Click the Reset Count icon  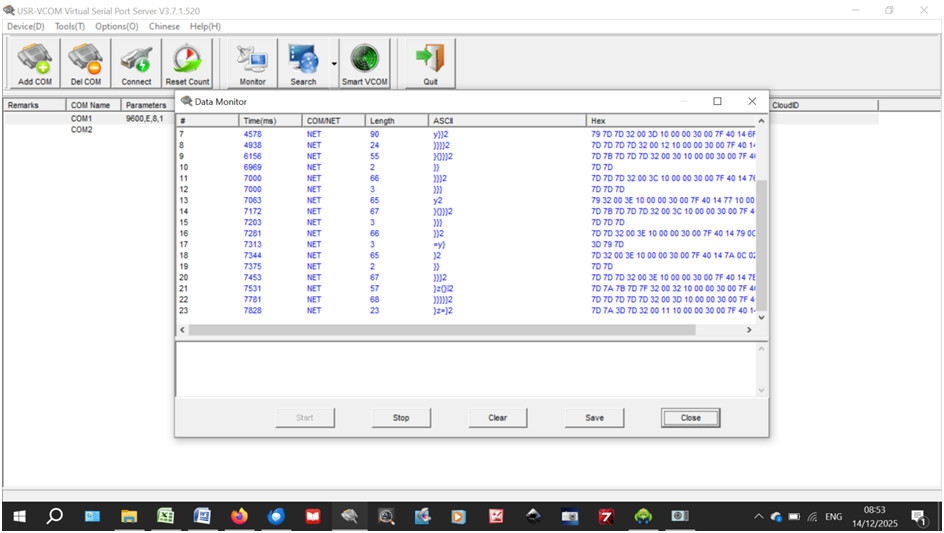[x=187, y=64]
